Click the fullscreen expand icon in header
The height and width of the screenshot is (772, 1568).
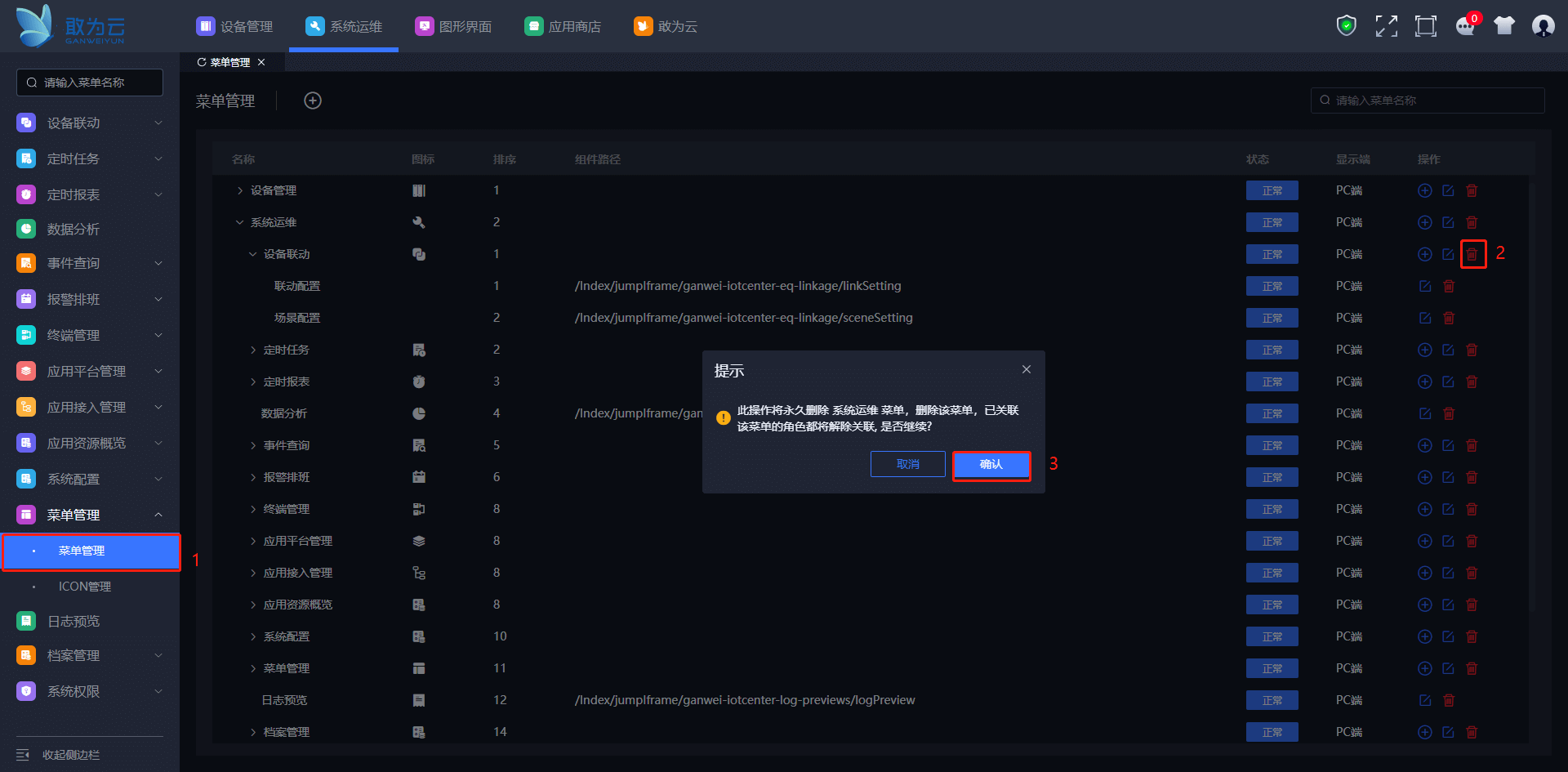click(x=1386, y=26)
